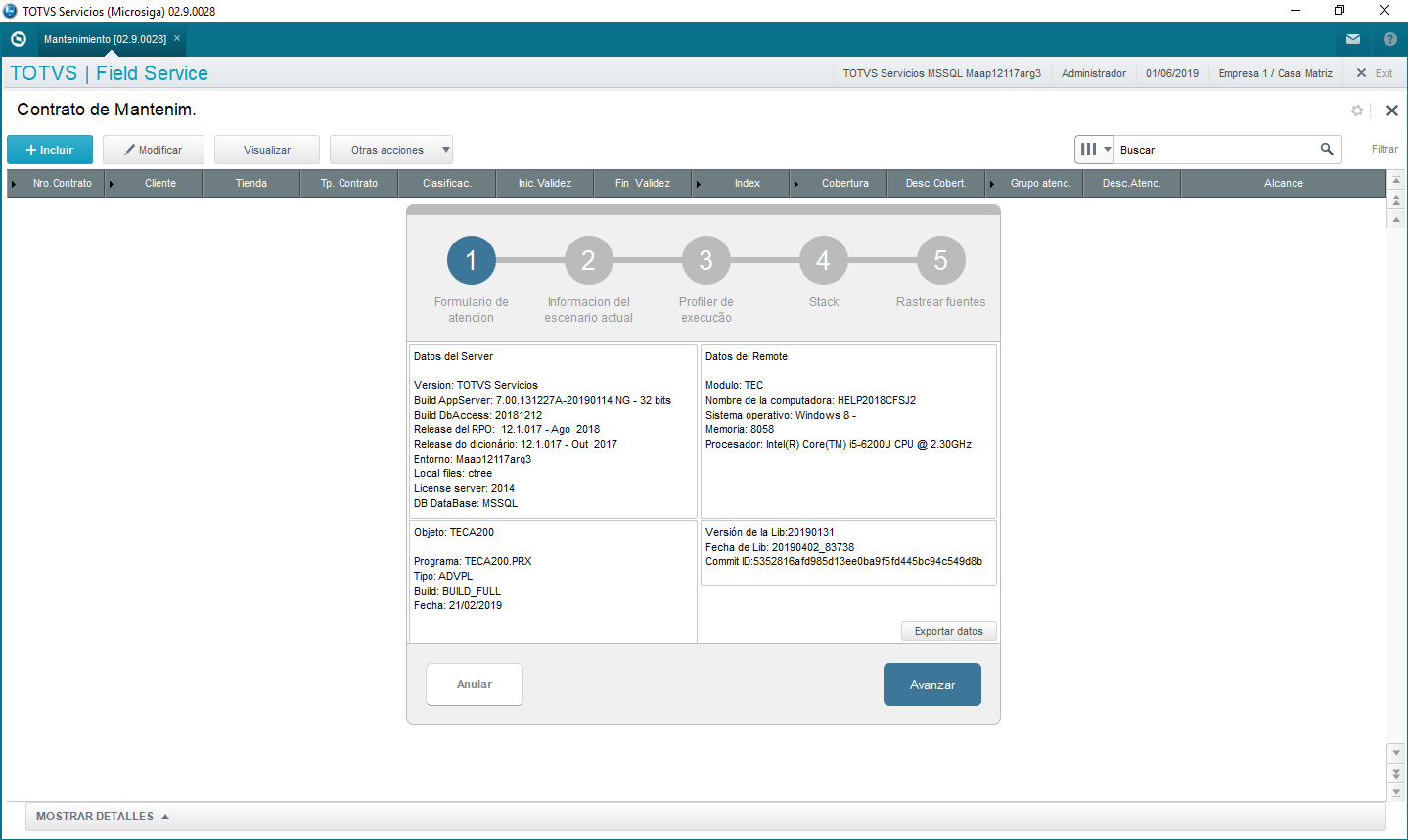This screenshot has width=1408, height=840.
Task: Click the plus Incluir button
Action: pos(50,150)
